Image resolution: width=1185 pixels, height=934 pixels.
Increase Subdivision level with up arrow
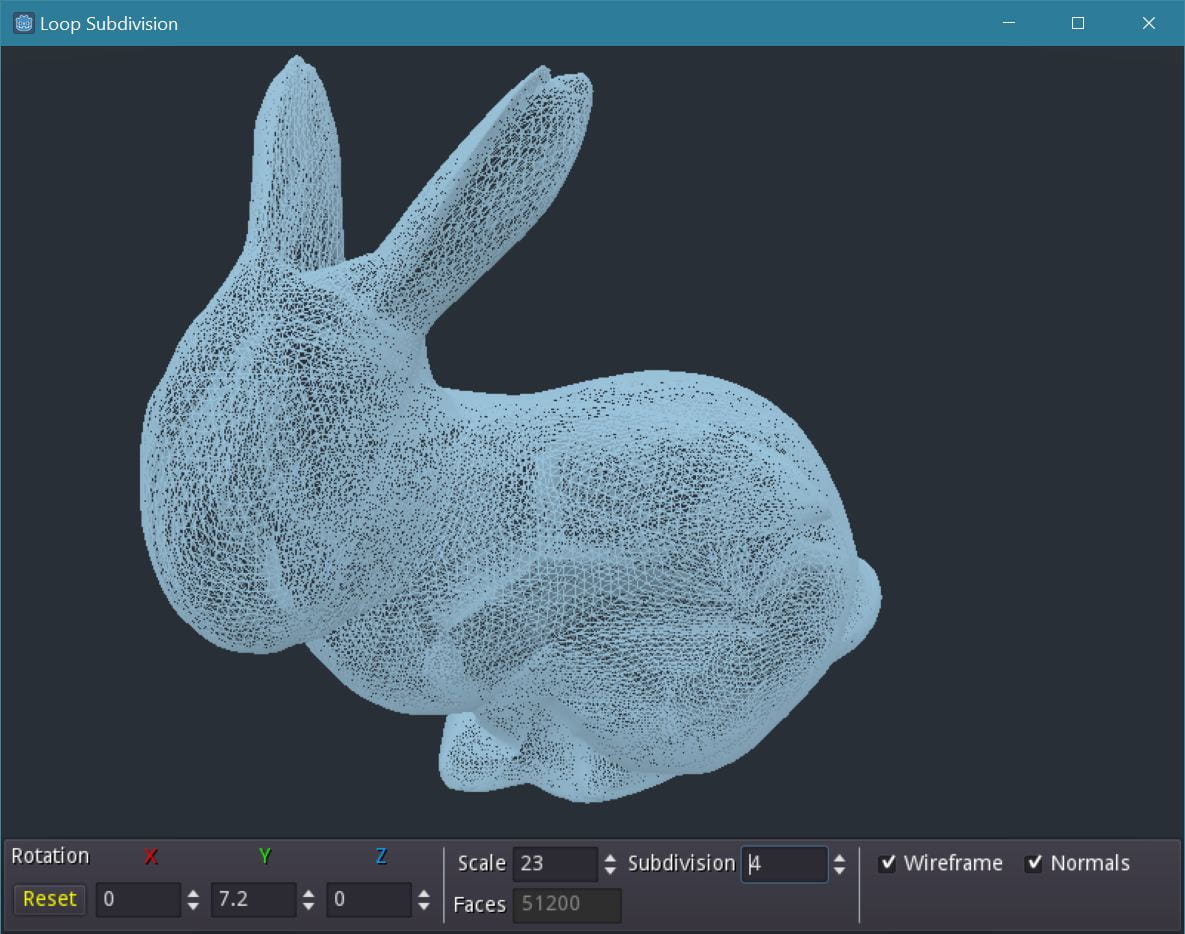click(x=840, y=858)
